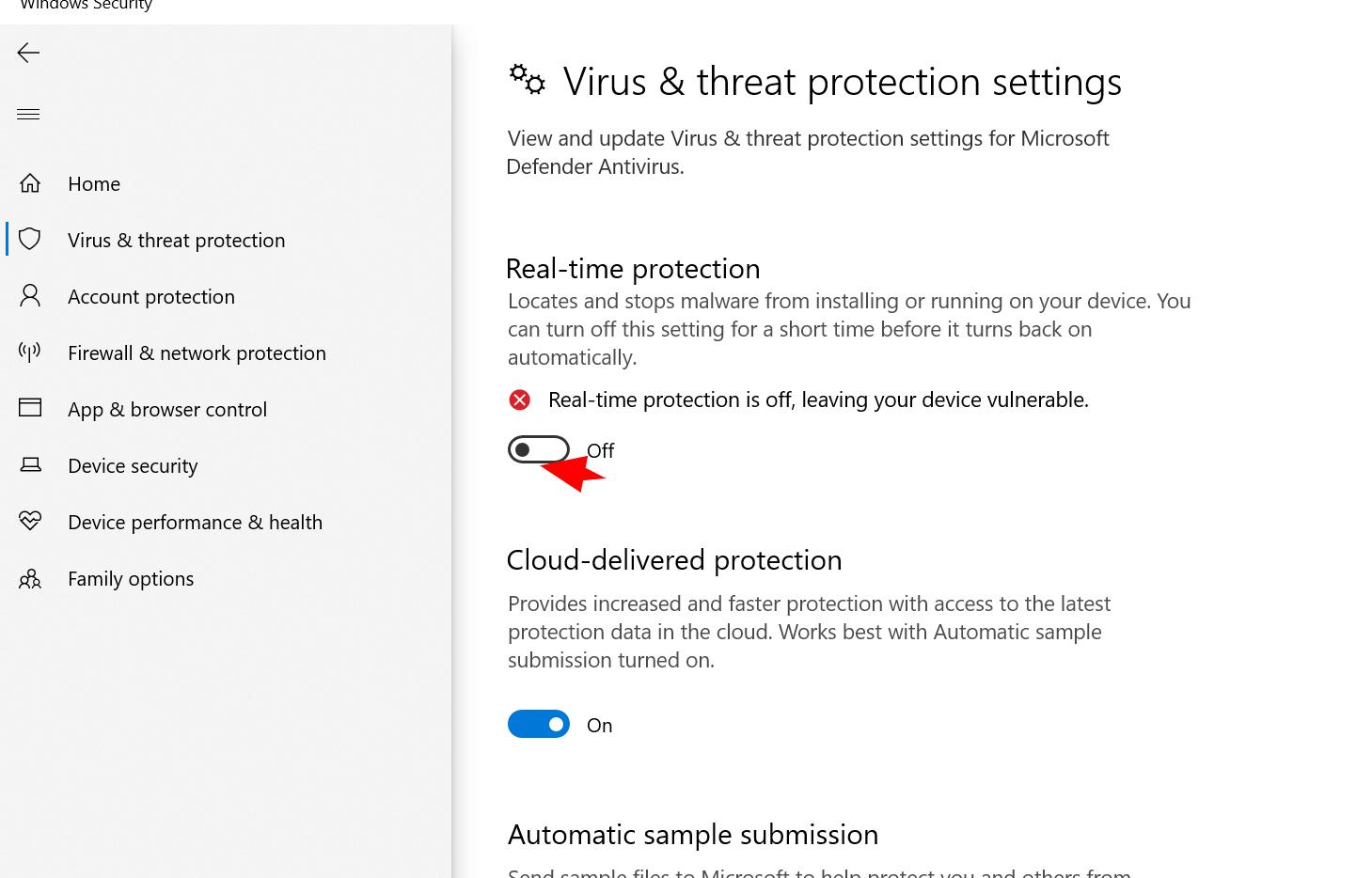The image size is (1372, 878).
Task: Select Virus & threat protection in sidebar
Action: (x=176, y=240)
